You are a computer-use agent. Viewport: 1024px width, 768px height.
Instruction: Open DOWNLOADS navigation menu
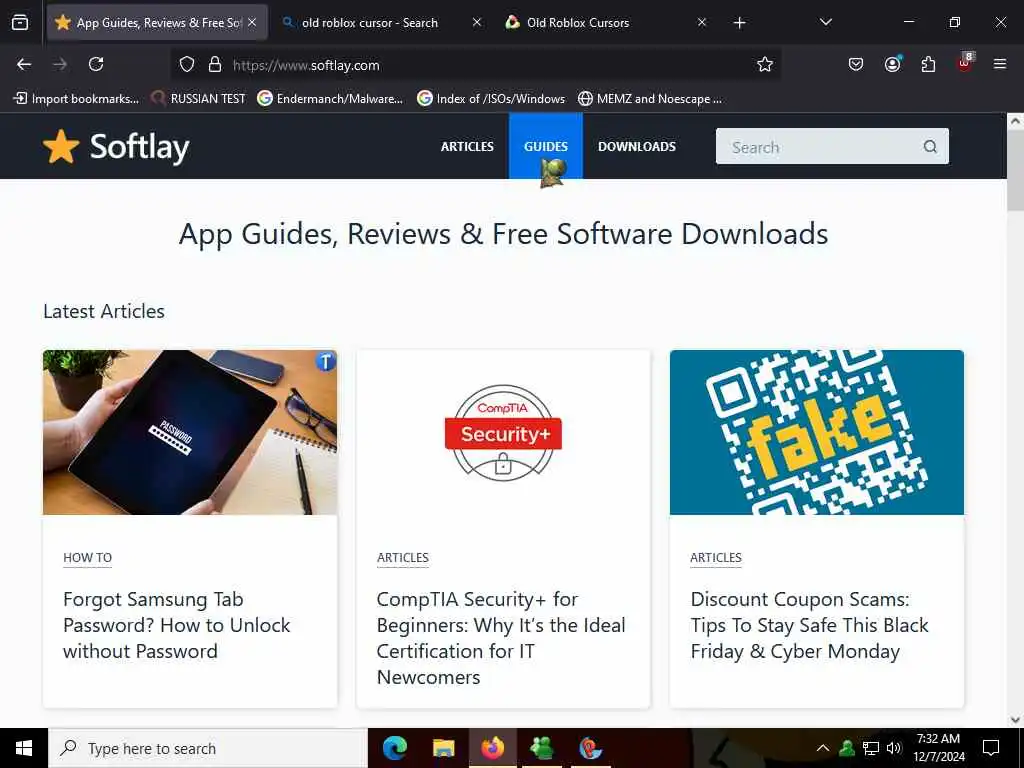click(x=637, y=146)
